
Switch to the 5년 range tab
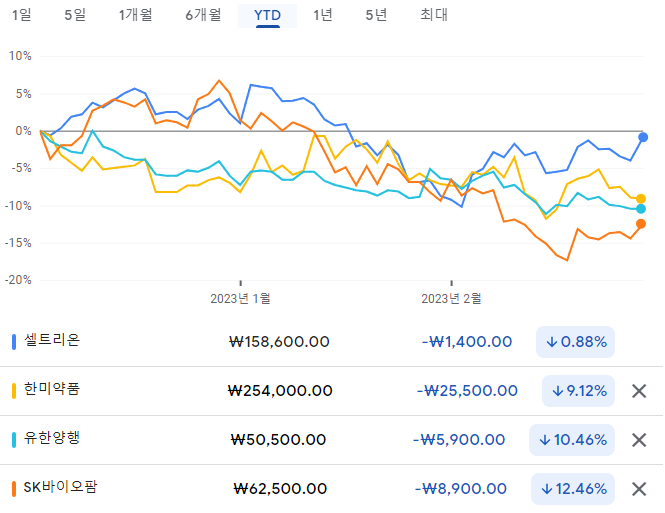[x=376, y=15]
